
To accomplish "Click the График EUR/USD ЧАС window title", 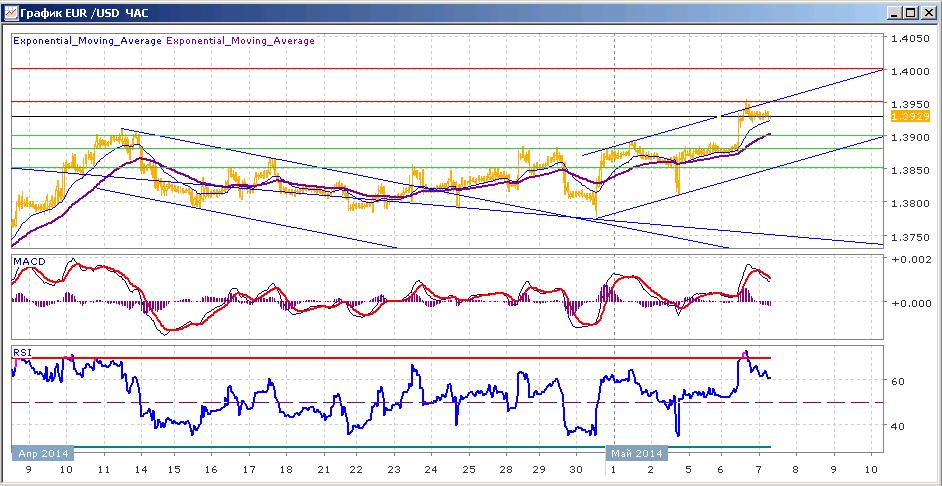I will tap(84, 13).
